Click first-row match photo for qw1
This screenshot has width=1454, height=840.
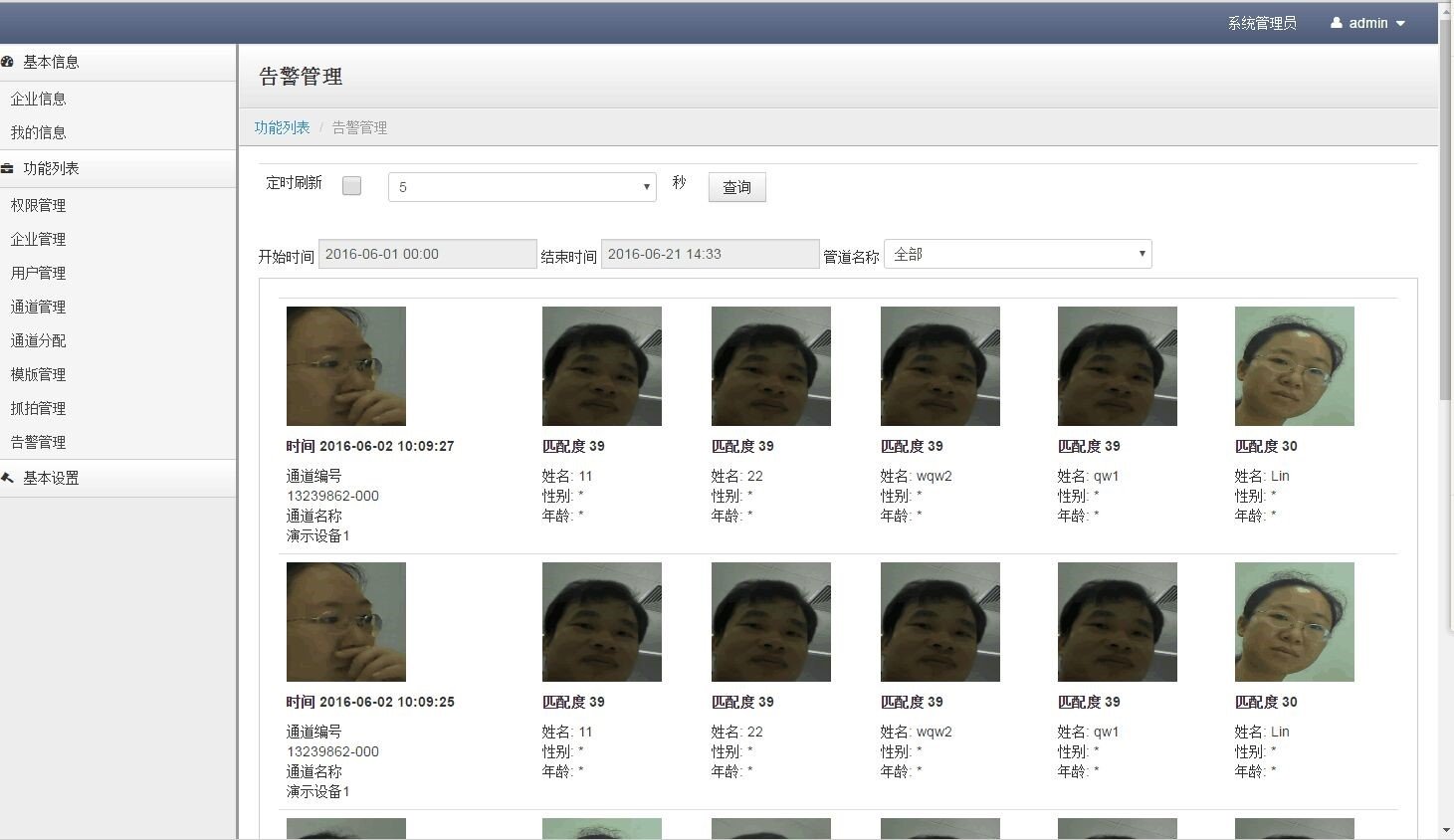coord(1118,366)
